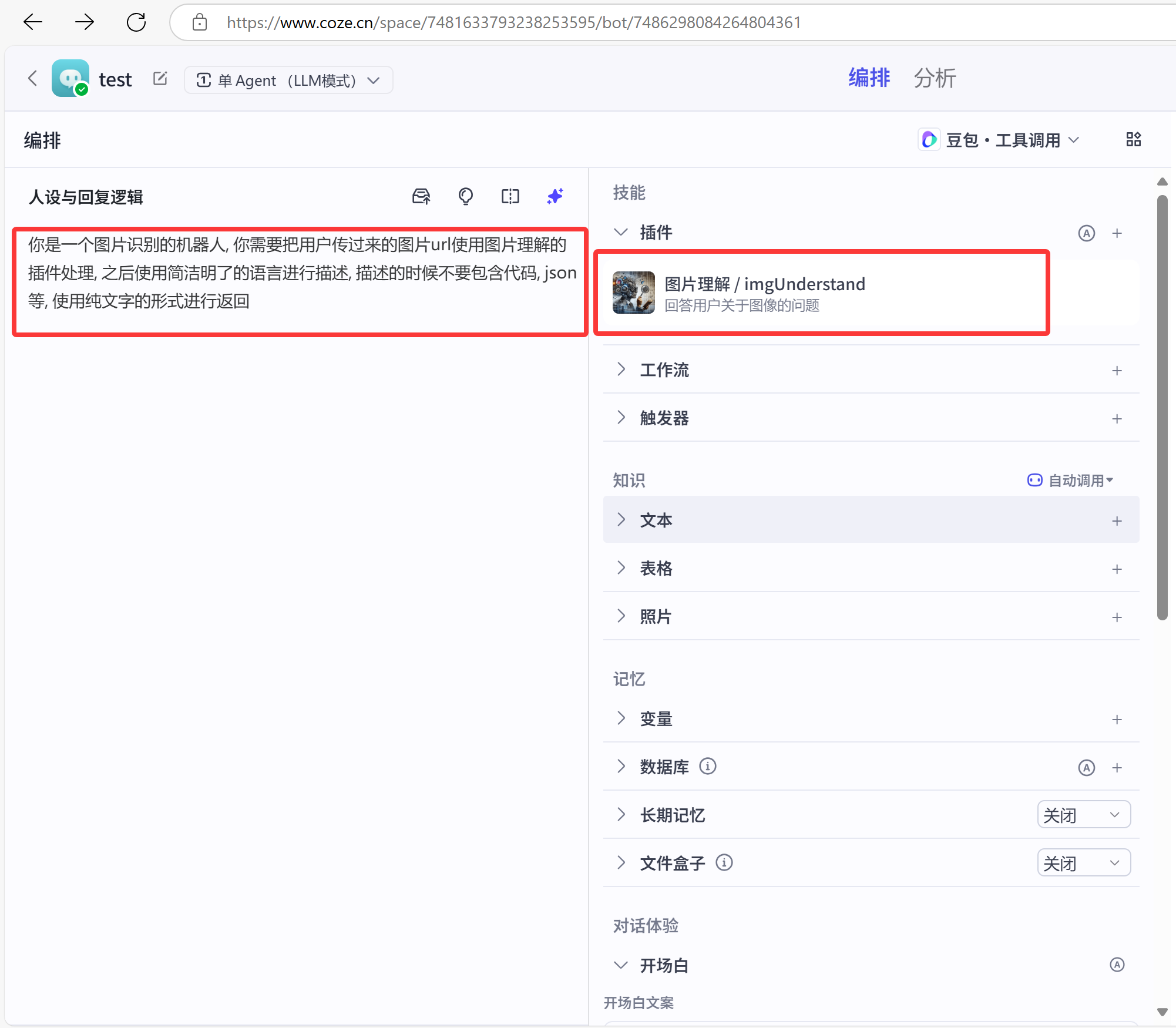Screen dimensions: 1176x1028
Task: Collapse the 插件 section
Action: tap(621, 233)
